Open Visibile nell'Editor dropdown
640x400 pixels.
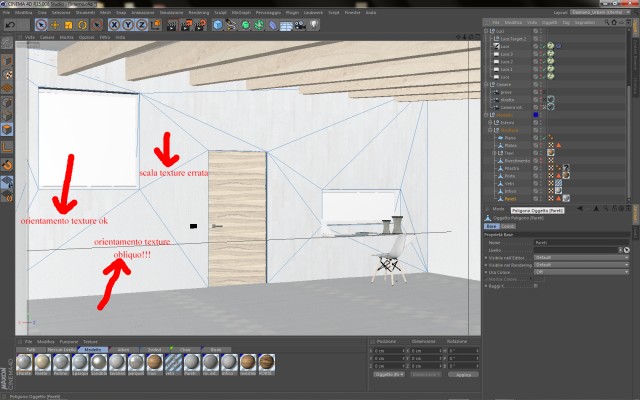tap(581, 258)
